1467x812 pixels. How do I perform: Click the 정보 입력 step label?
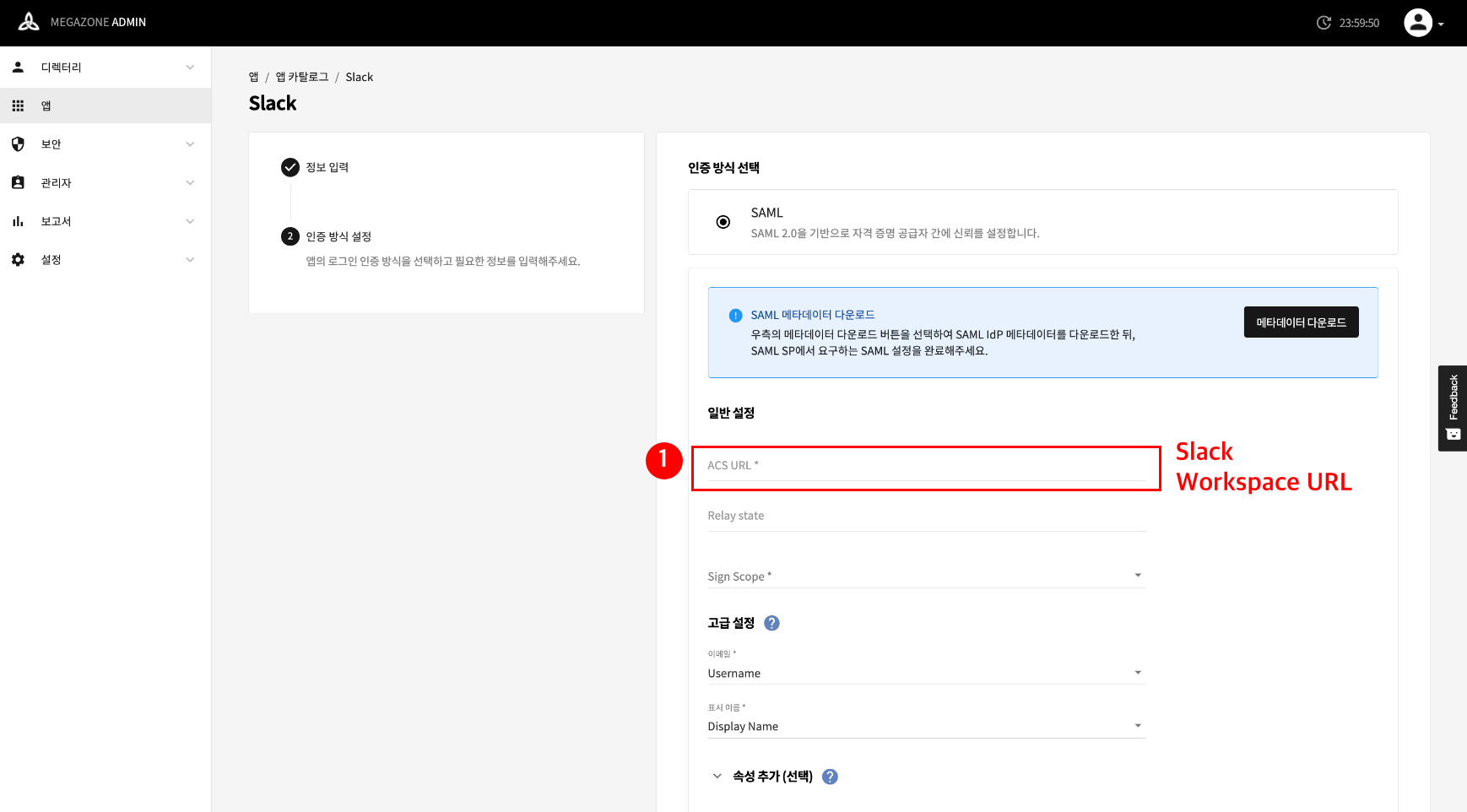328,167
